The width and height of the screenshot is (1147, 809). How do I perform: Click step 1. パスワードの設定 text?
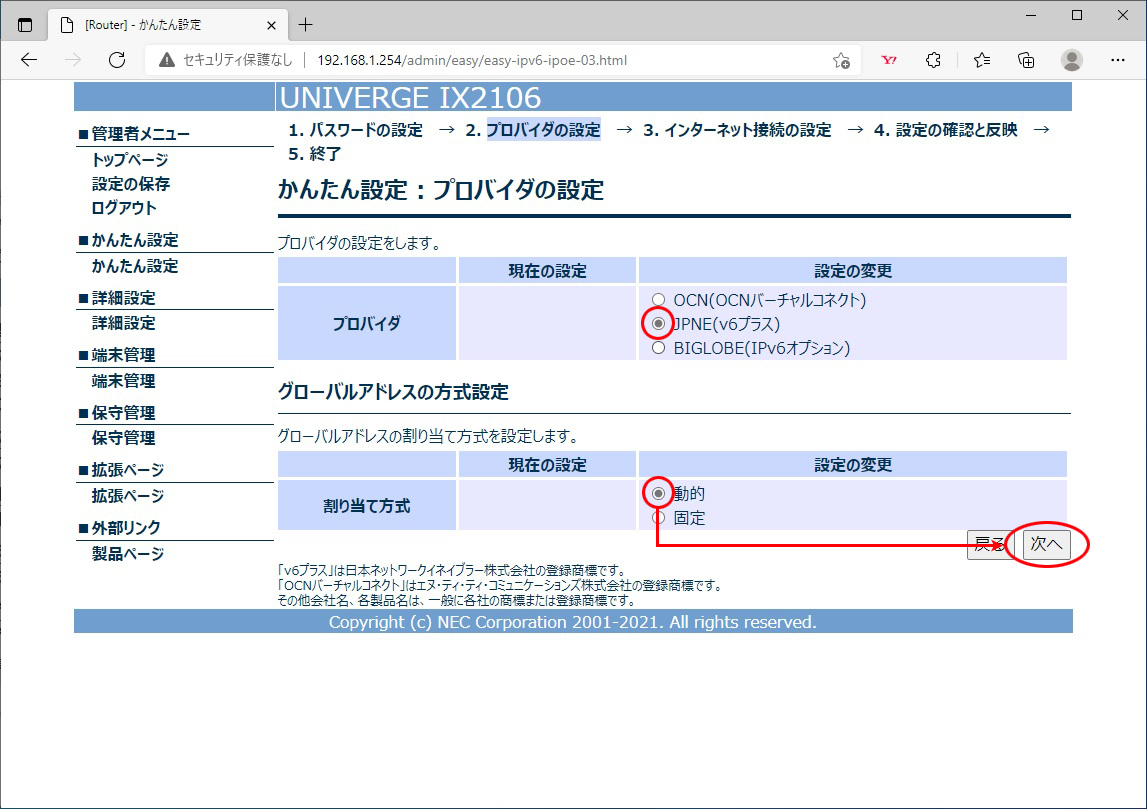[356, 130]
